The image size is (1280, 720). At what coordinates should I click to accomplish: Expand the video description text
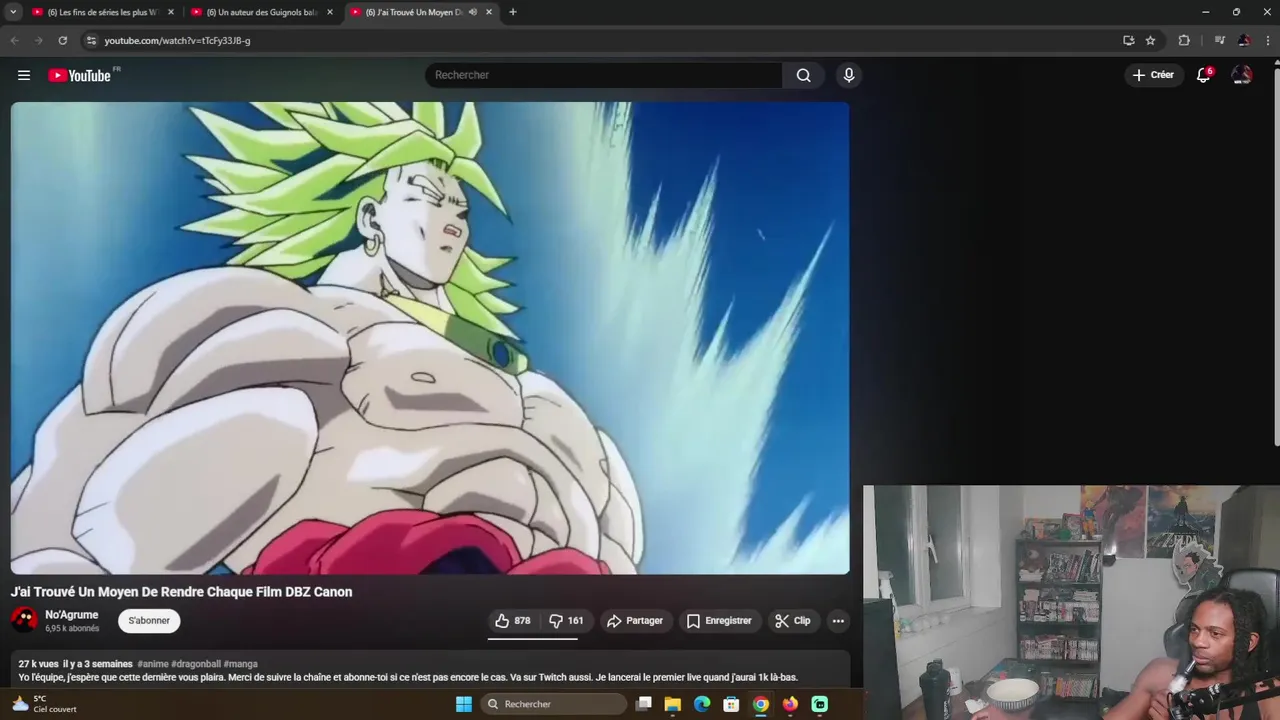(x=408, y=677)
